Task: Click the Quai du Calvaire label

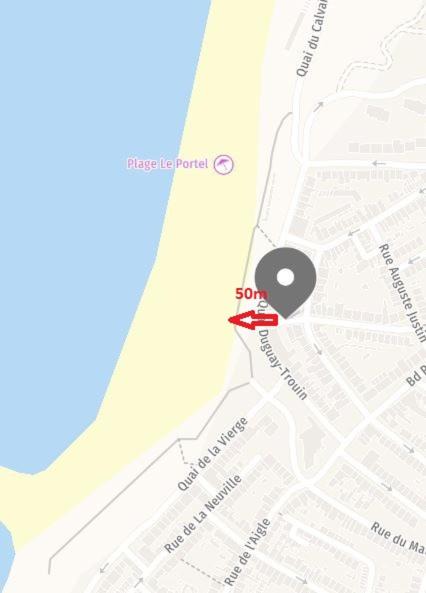Action: click(x=312, y=38)
